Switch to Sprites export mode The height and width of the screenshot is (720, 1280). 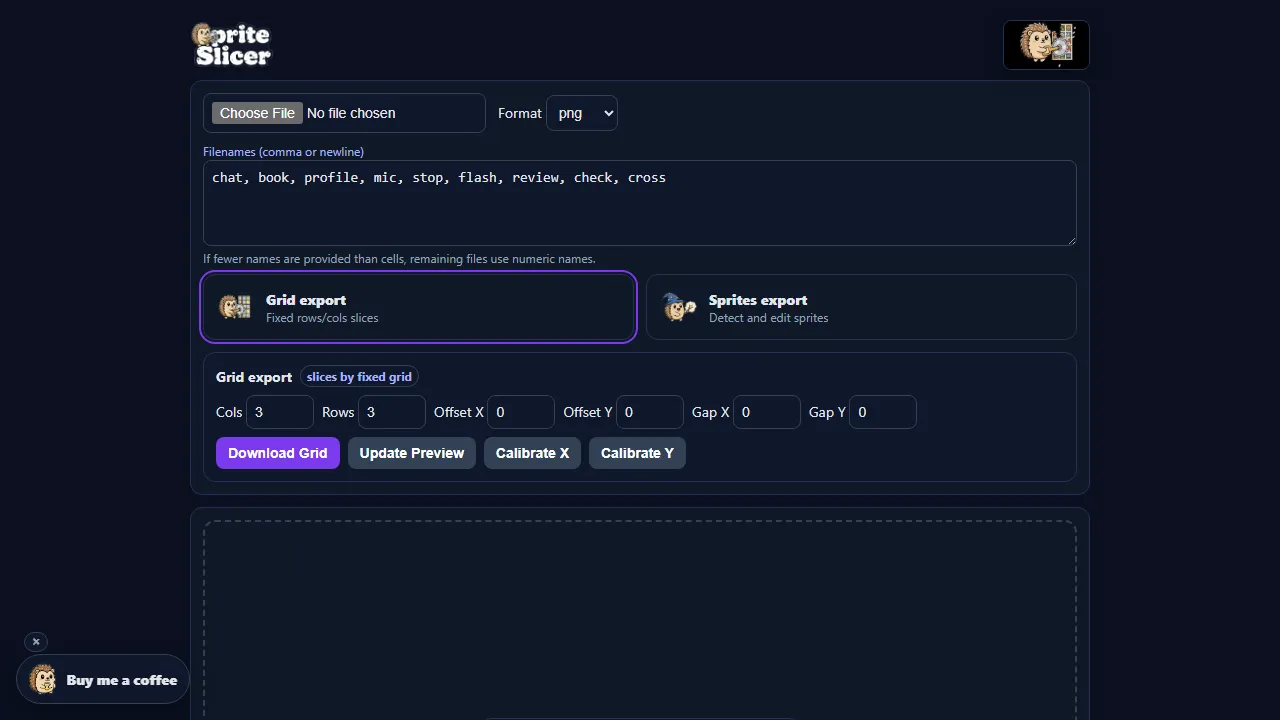pos(860,307)
